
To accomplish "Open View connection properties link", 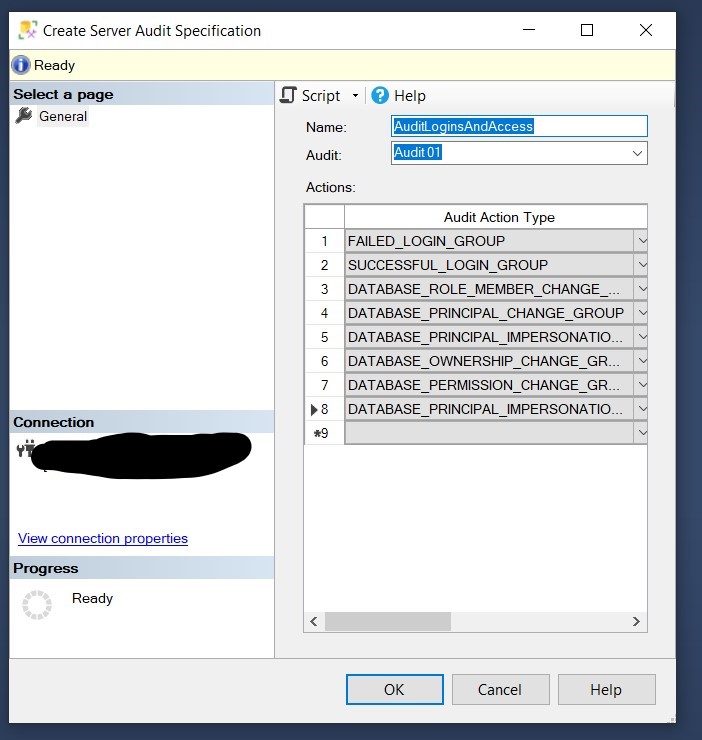I will point(103,538).
